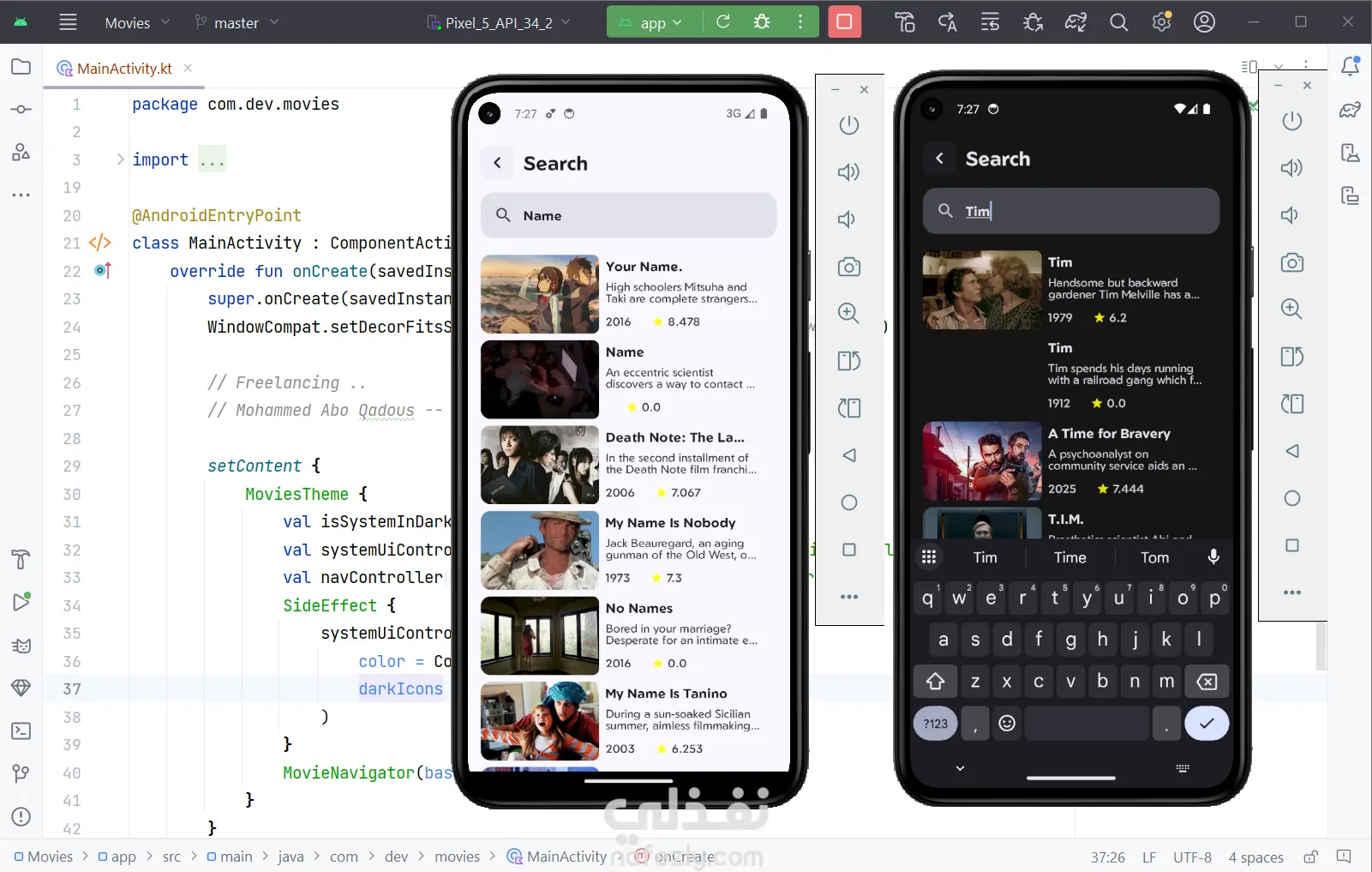
Task: Open the Logcat tool window
Action: point(21,646)
